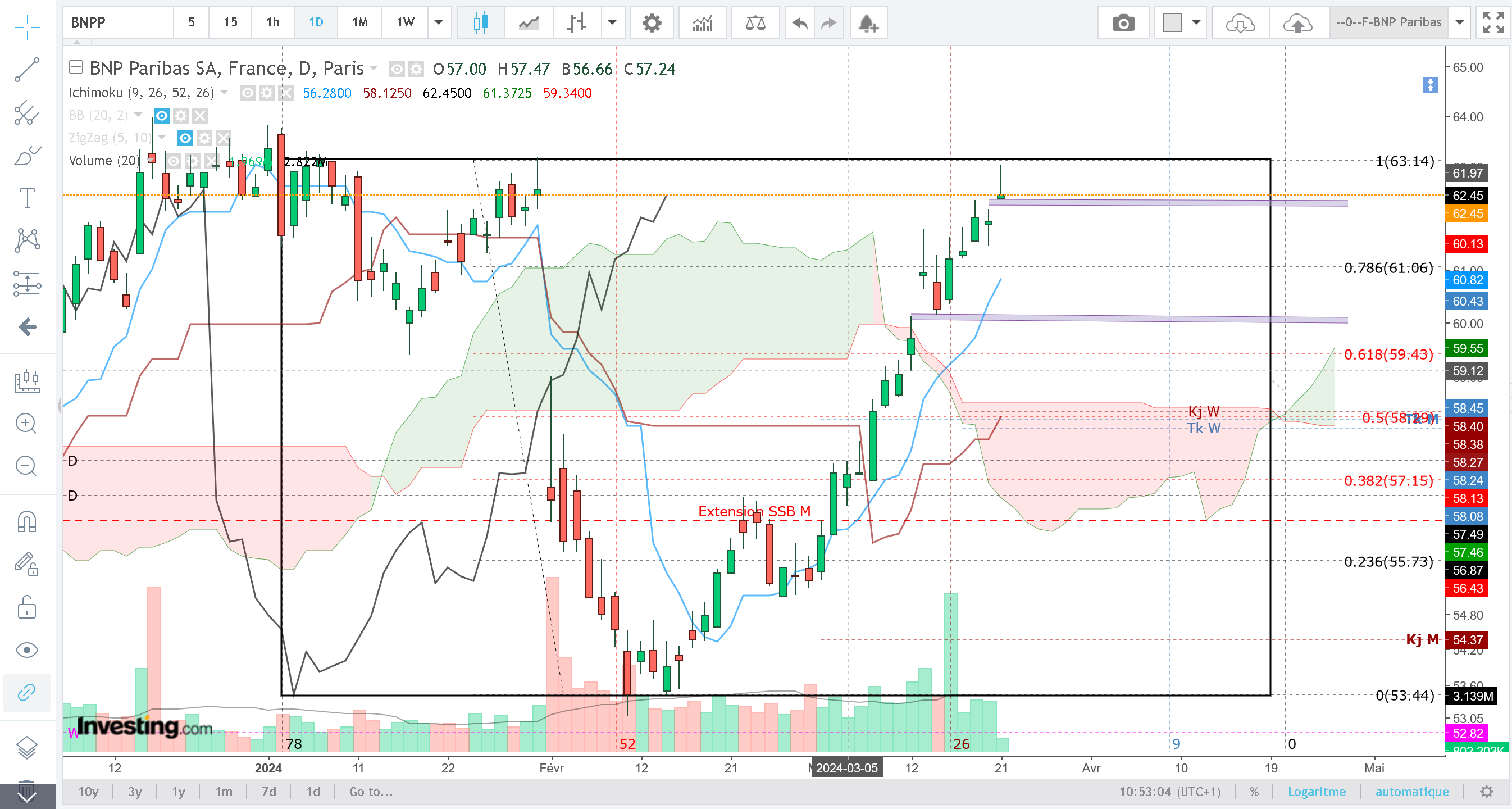This screenshot has height=809, width=1512.
Task: Toggle the sync drawings link icon
Action: click(27, 693)
